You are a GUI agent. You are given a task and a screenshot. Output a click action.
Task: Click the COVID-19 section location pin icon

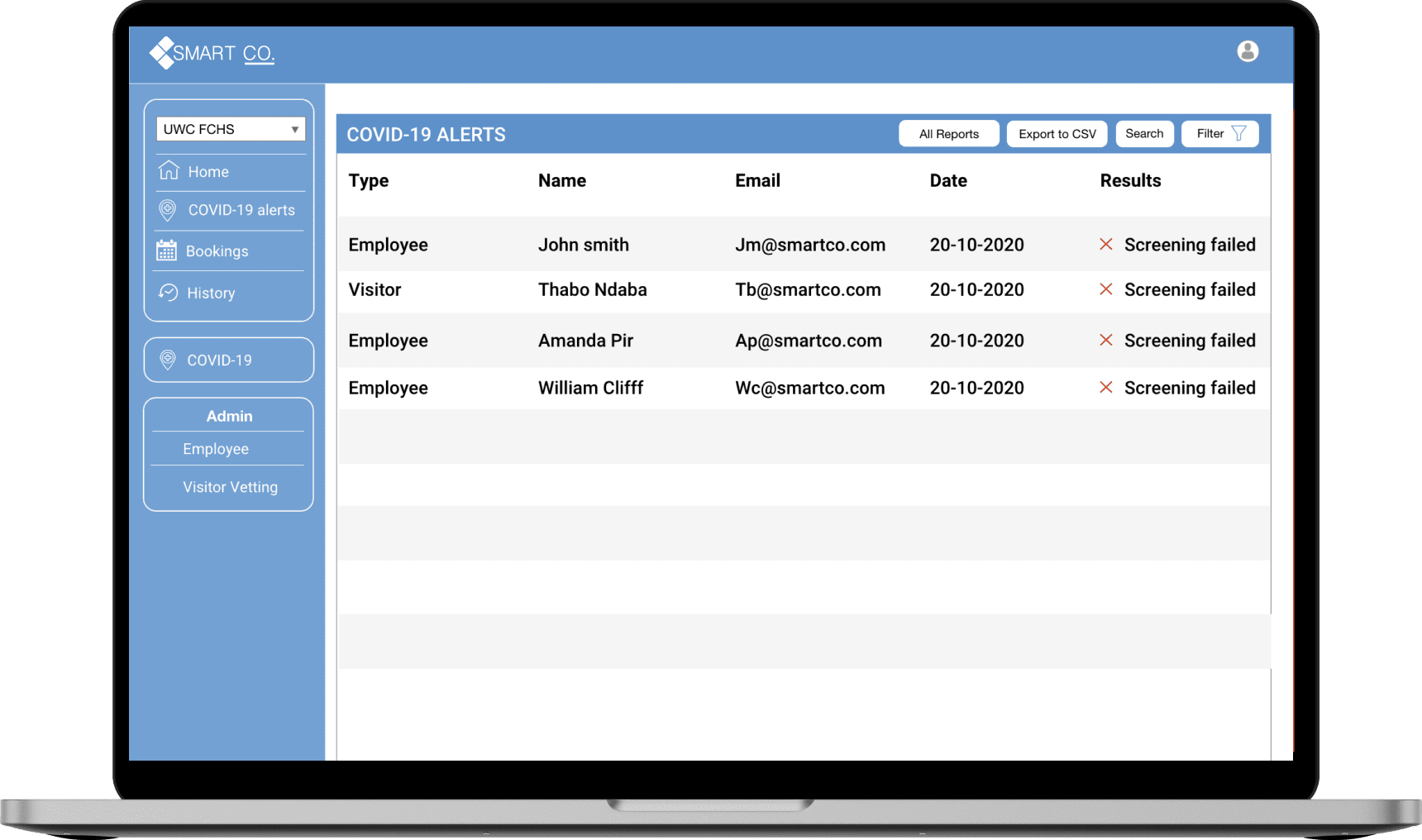[x=167, y=360]
